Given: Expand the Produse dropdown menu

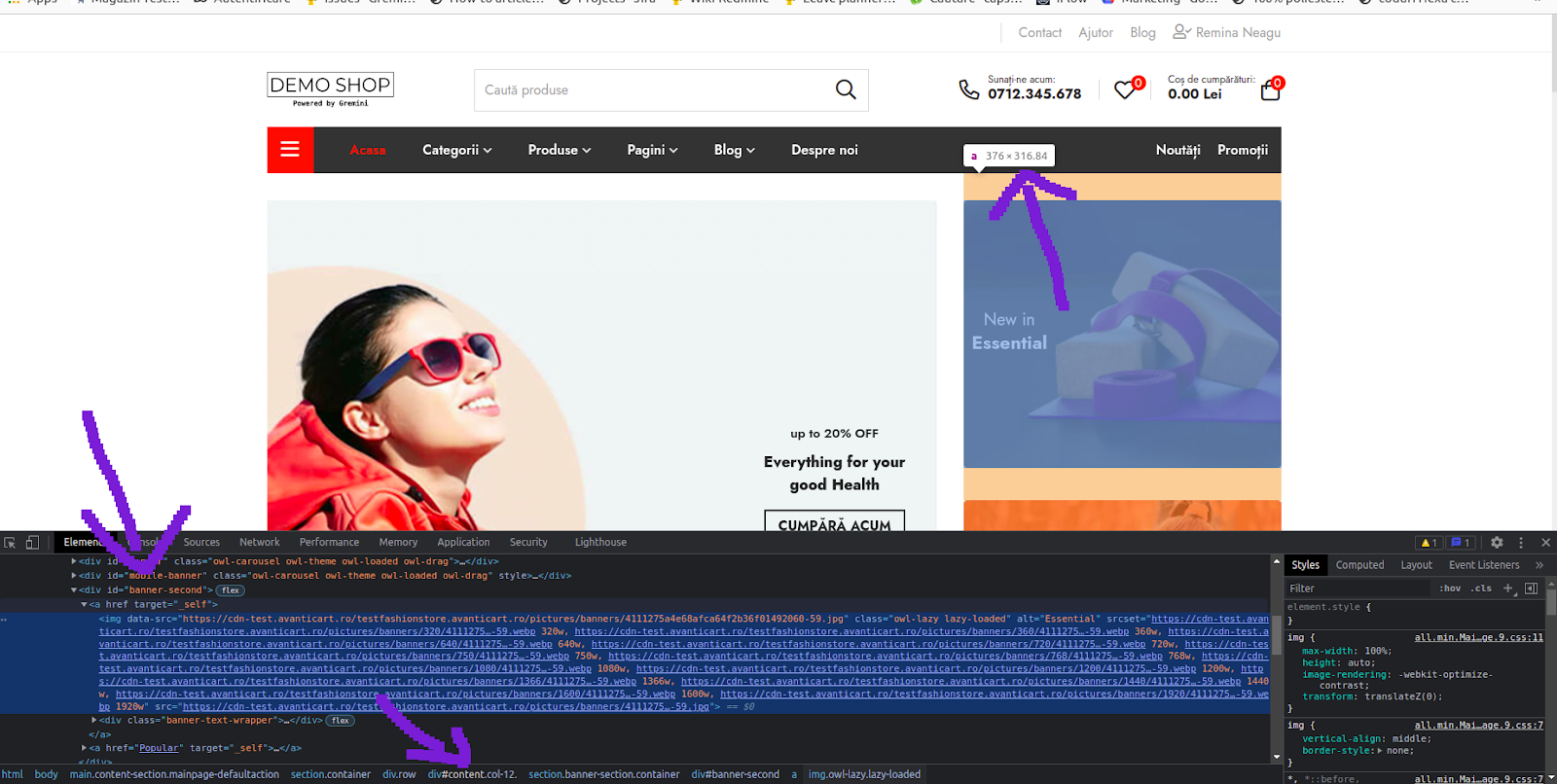Looking at the screenshot, I should 560,150.
